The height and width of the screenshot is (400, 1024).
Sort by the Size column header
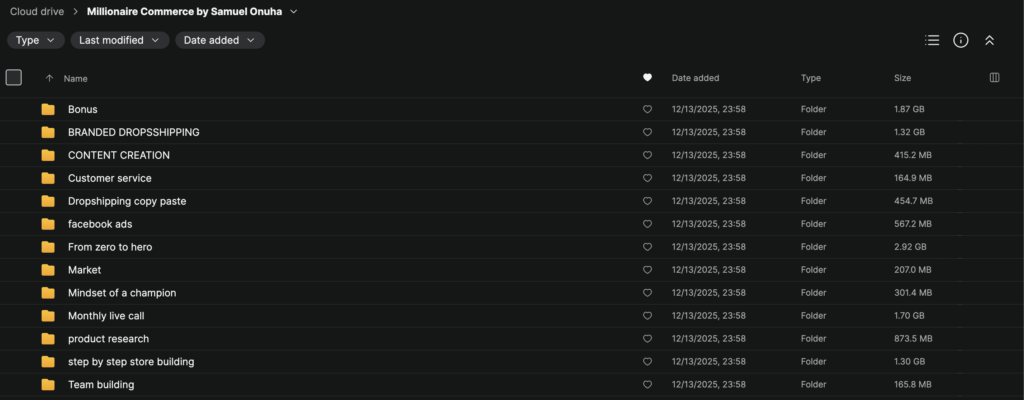point(902,78)
